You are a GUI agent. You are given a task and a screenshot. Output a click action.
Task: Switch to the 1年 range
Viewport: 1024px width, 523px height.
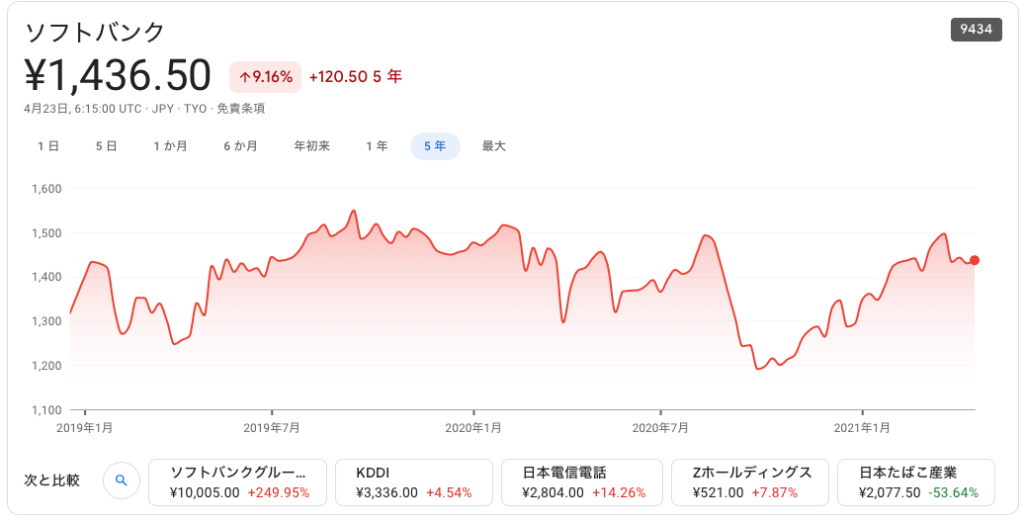click(x=377, y=146)
